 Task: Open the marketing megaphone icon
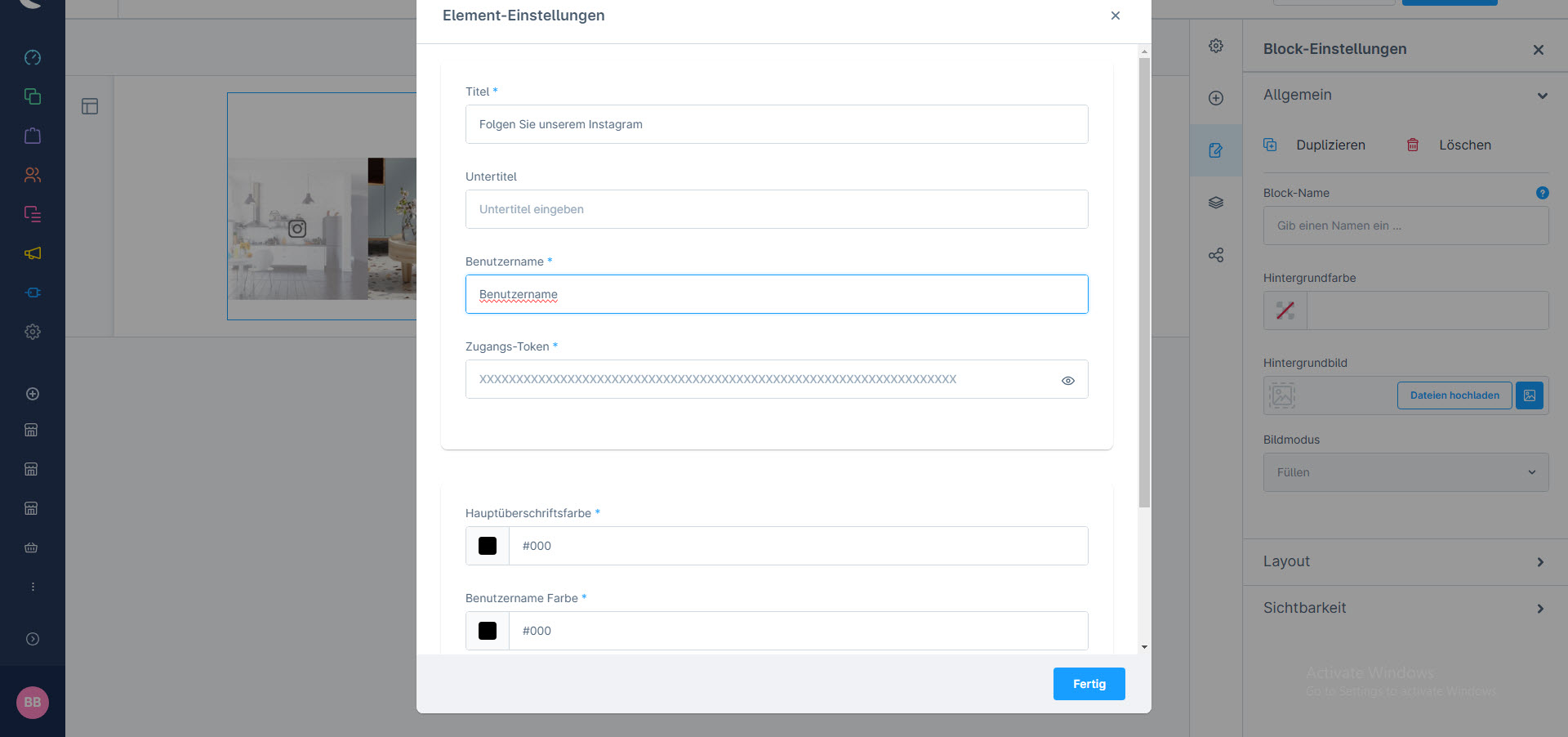[33, 253]
